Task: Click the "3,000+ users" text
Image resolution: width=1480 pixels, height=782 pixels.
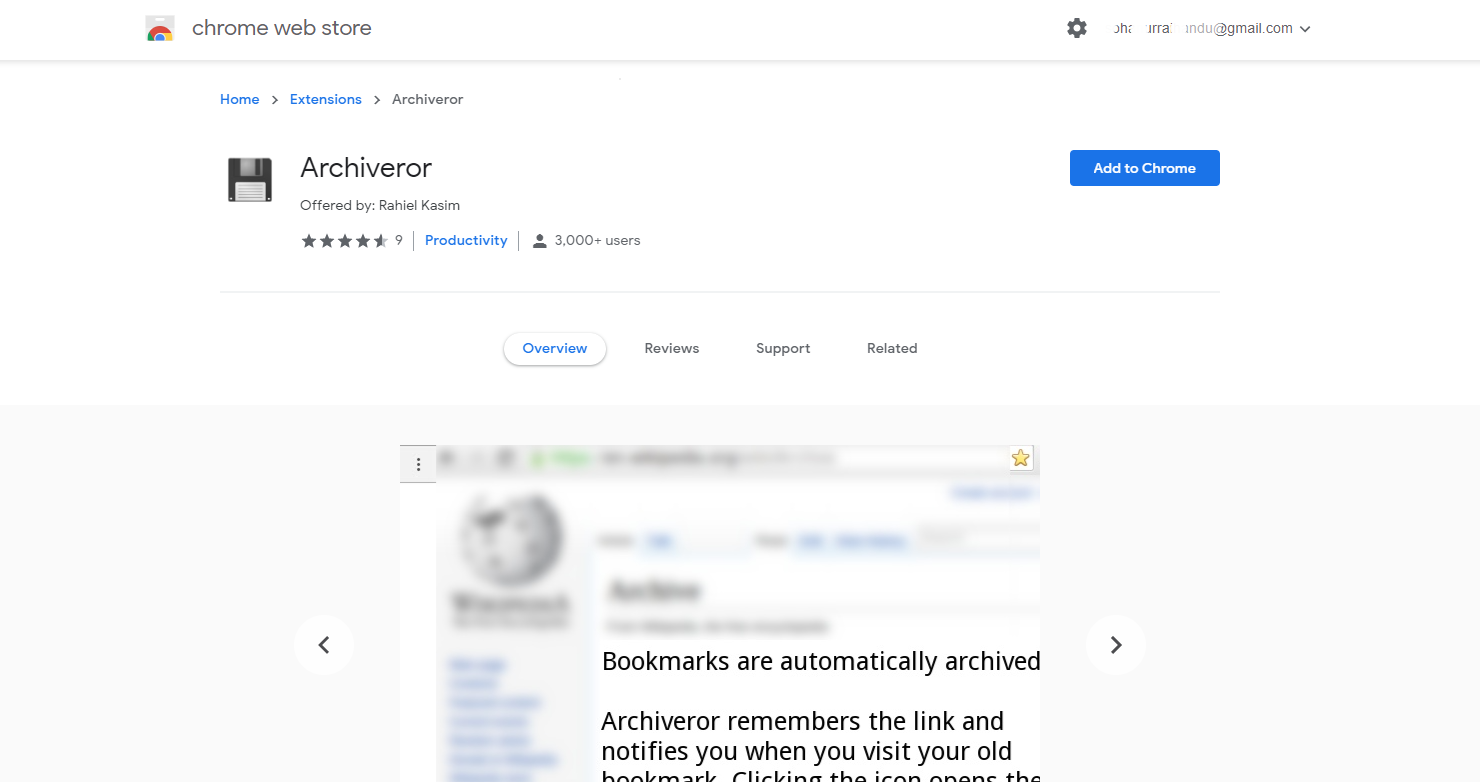Action: click(x=598, y=241)
